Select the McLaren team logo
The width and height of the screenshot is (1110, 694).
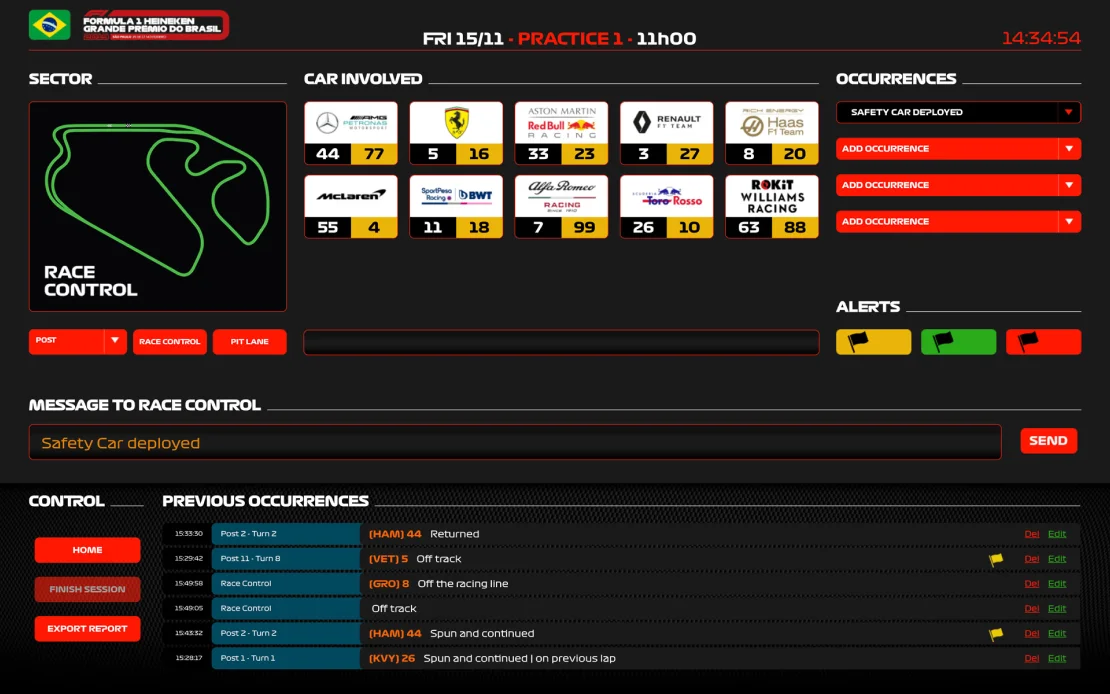(350, 196)
